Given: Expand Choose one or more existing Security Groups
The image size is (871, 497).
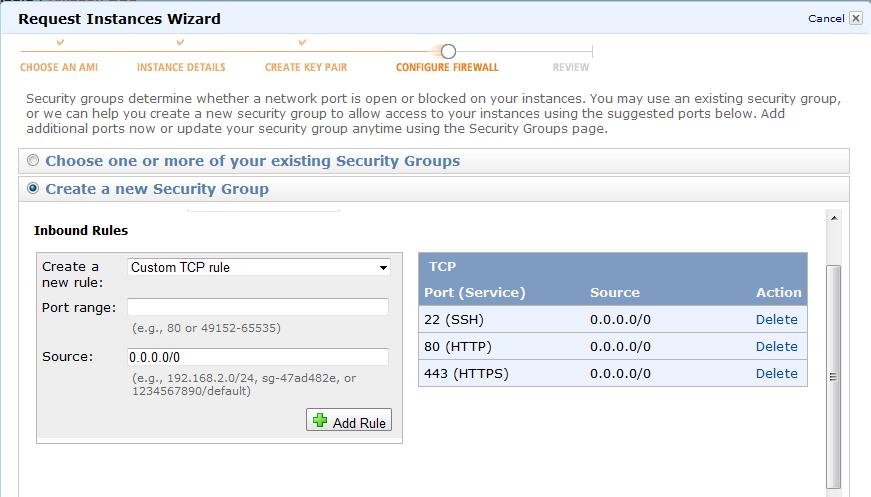Looking at the screenshot, I should coord(252,161).
